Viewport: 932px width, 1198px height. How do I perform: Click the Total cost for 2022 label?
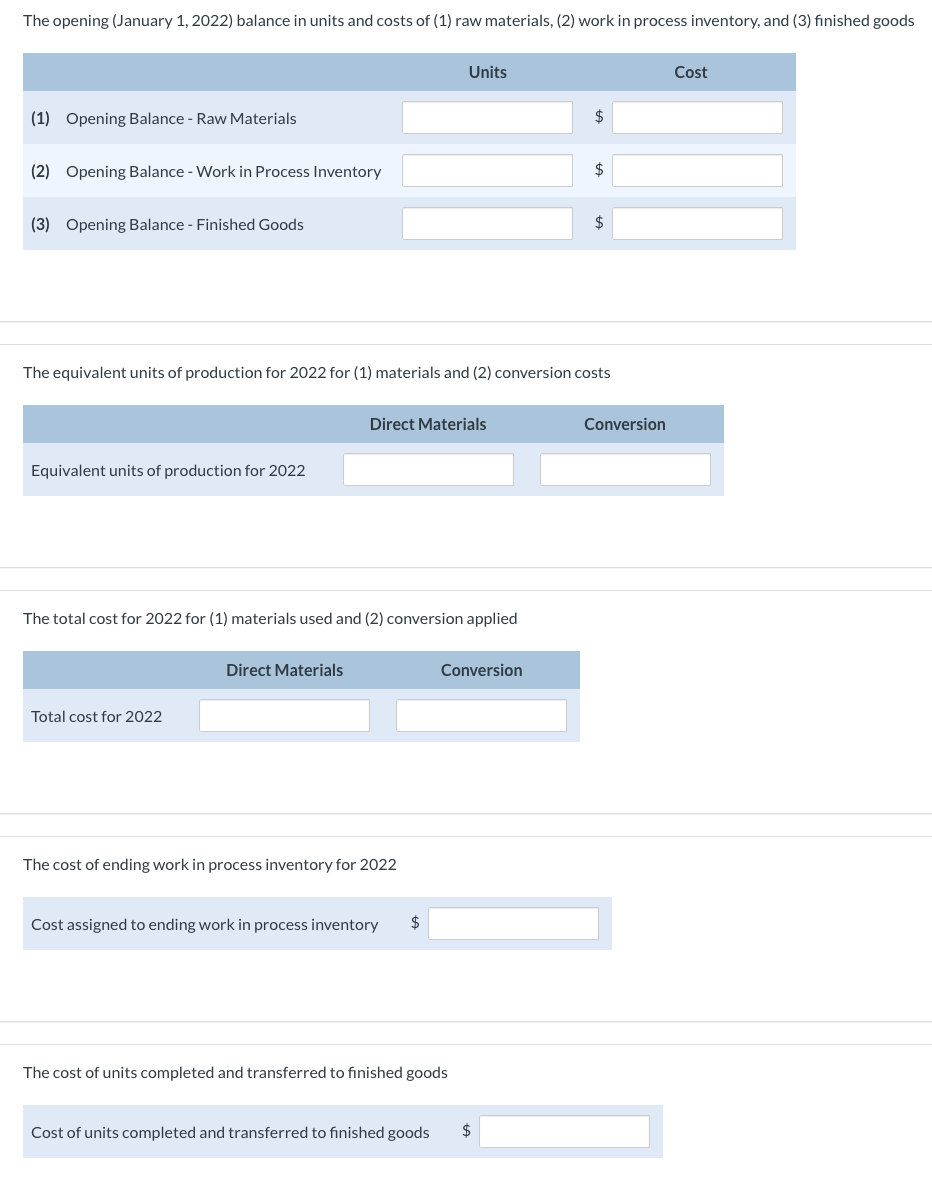96,715
